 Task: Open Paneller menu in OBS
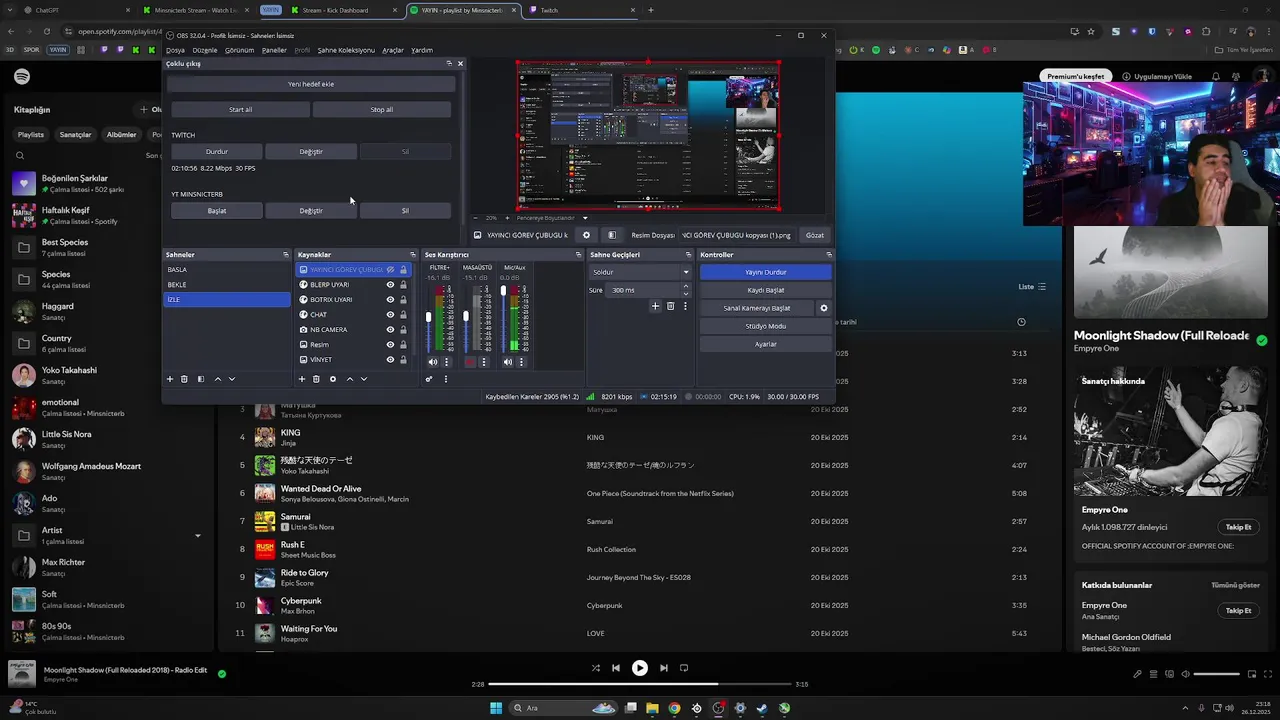274,50
